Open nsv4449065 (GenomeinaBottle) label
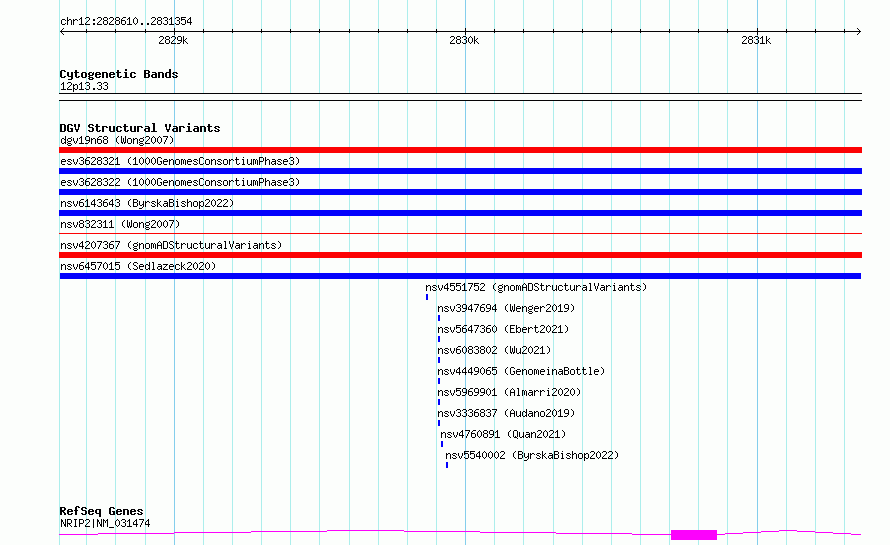 tap(521, 371)
